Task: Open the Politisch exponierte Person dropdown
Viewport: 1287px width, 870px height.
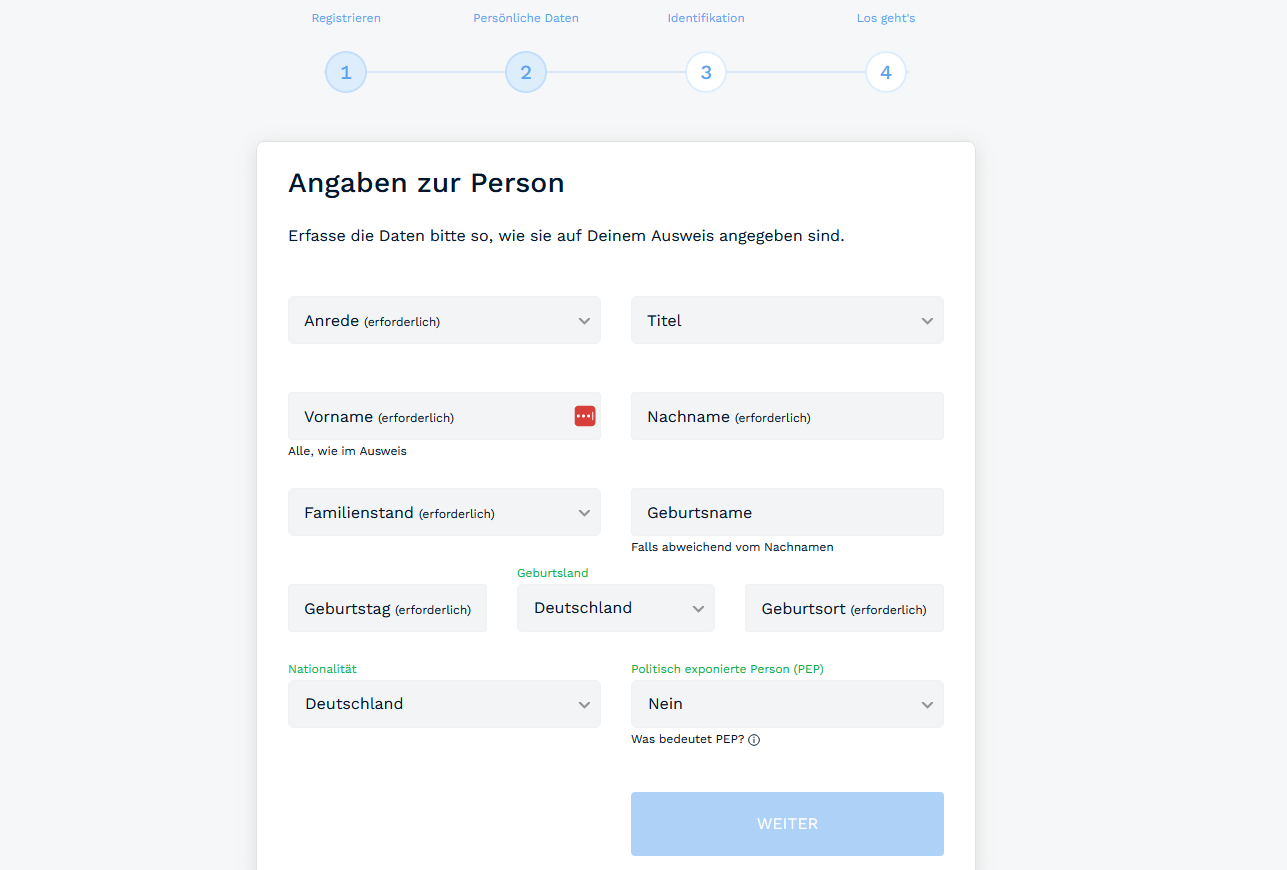Action: 787,704
